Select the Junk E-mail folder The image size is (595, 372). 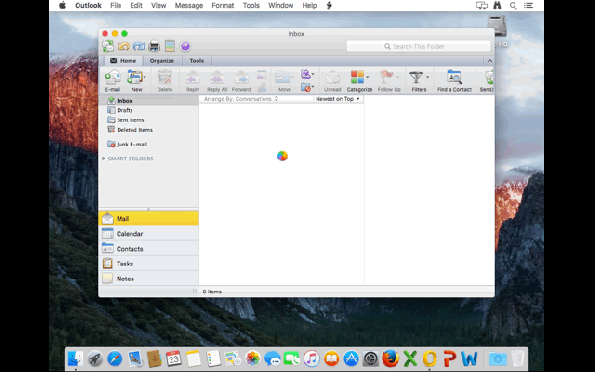(x=148, y=144)
